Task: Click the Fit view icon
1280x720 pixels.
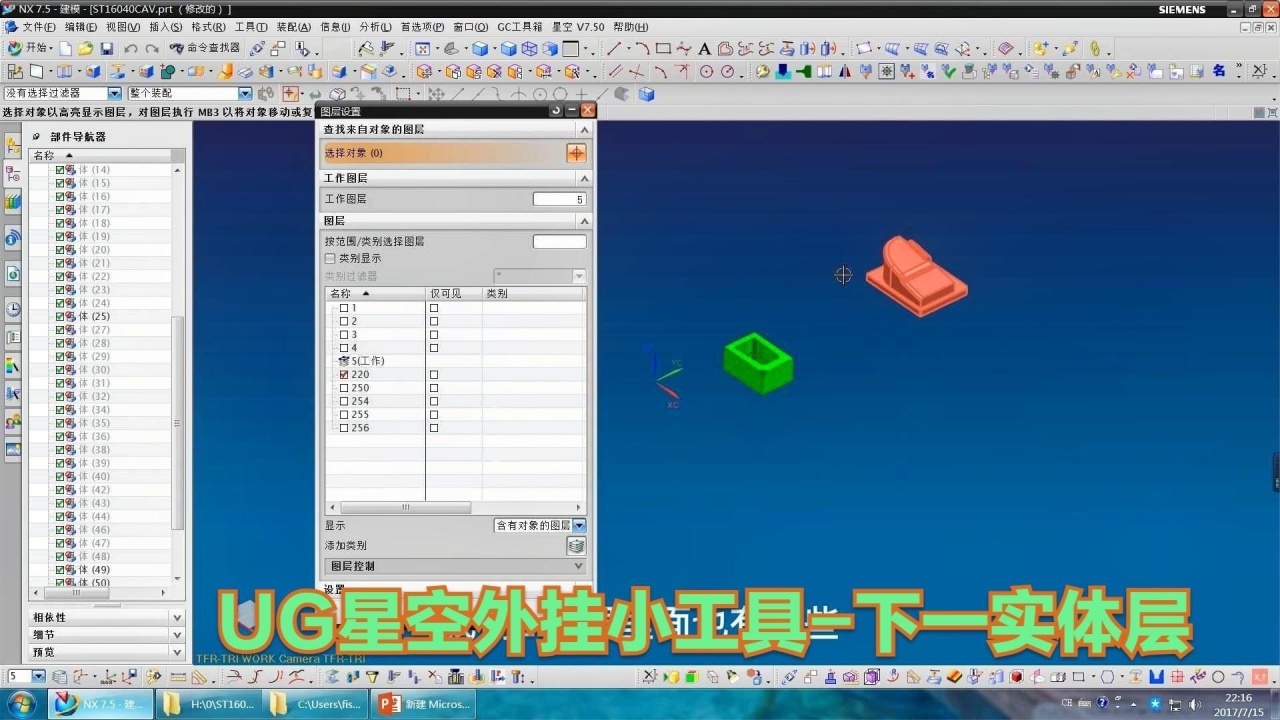Action: 422,48
